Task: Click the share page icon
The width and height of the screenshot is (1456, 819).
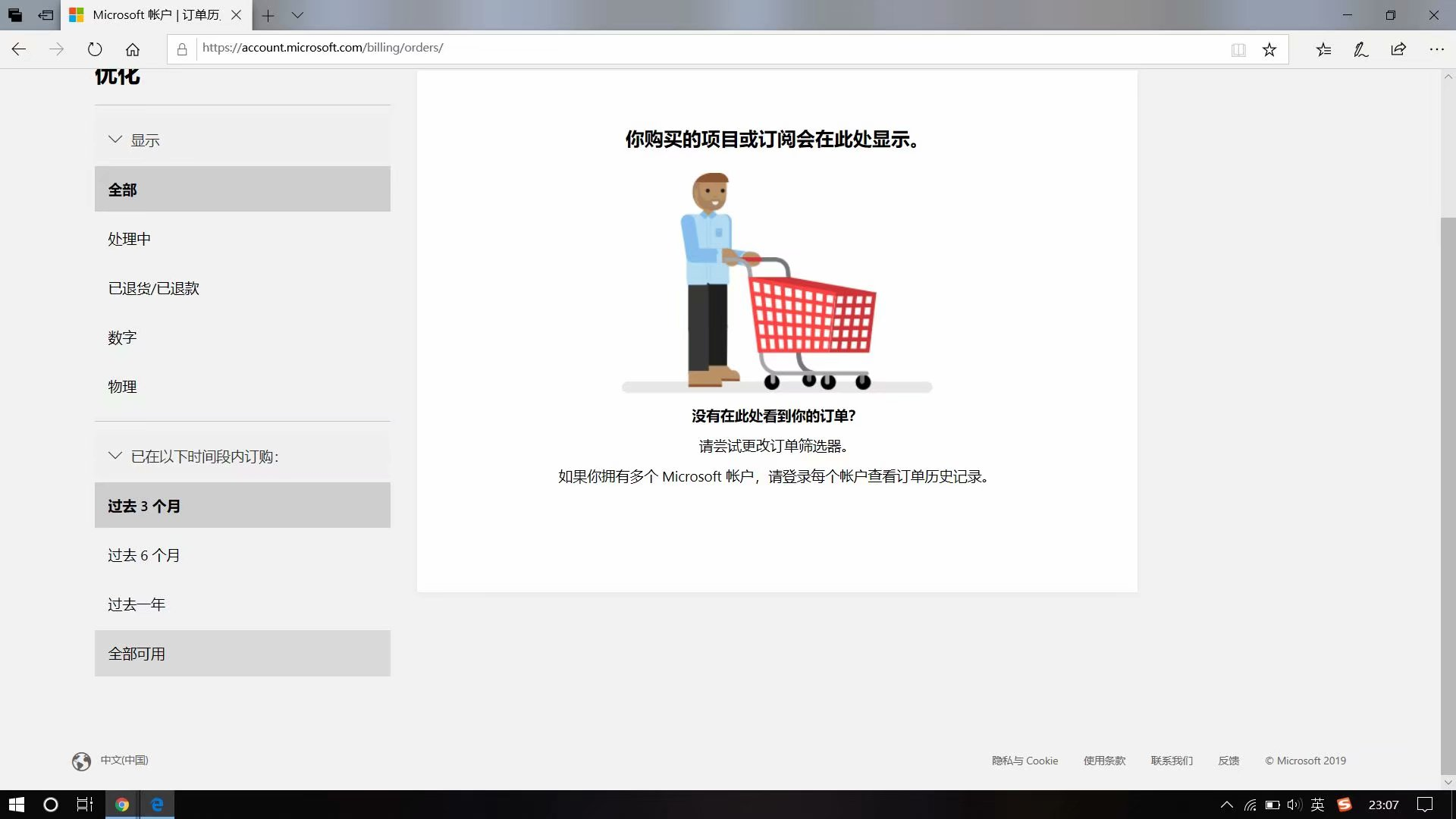Action: [1398, 49]
